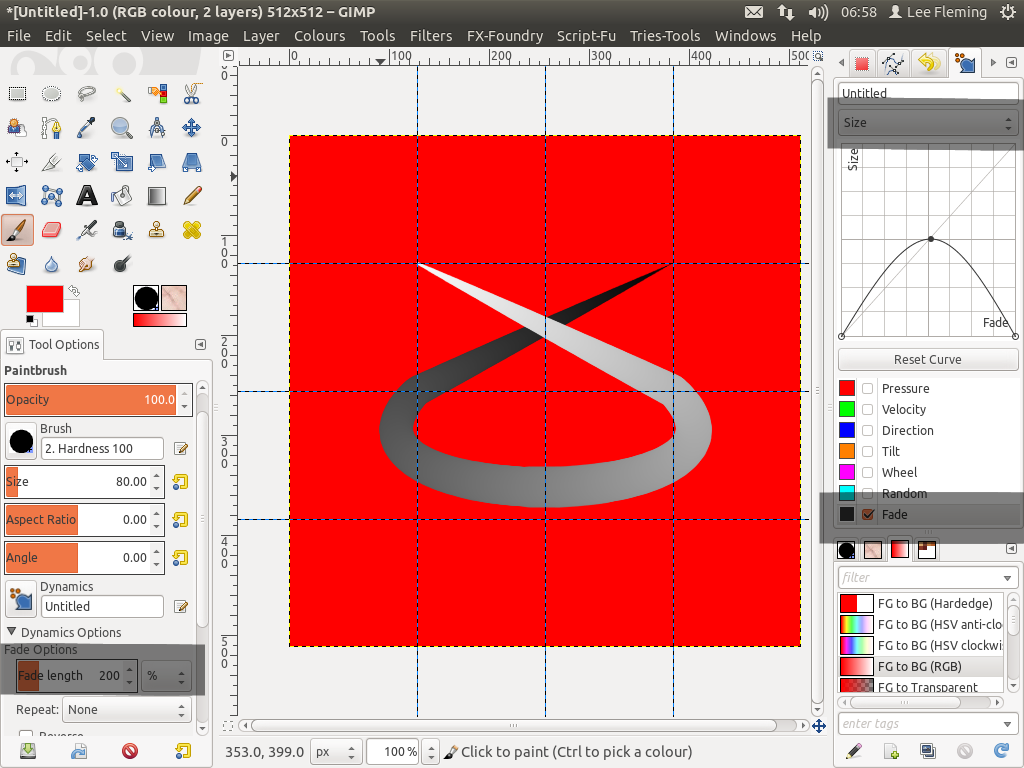This screenshot has height=768, width=1024.
Task: Select the Scissors Select tool
Action: coord(191,94)
